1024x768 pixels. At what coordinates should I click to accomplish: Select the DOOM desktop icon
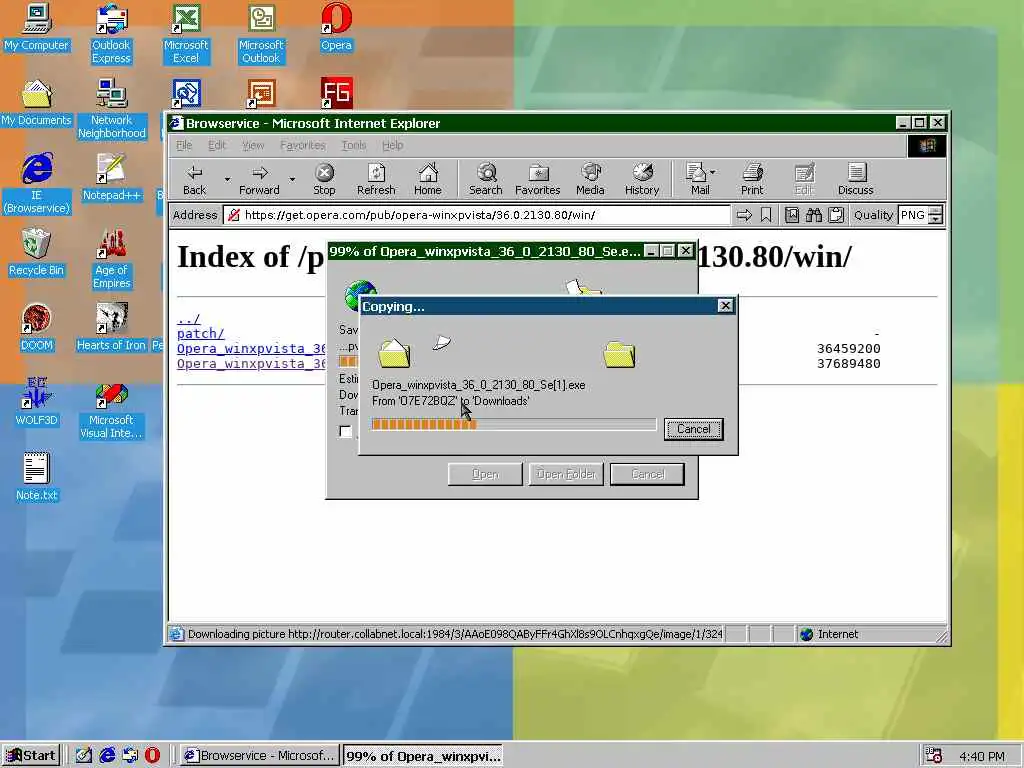[x=36, y=327]
